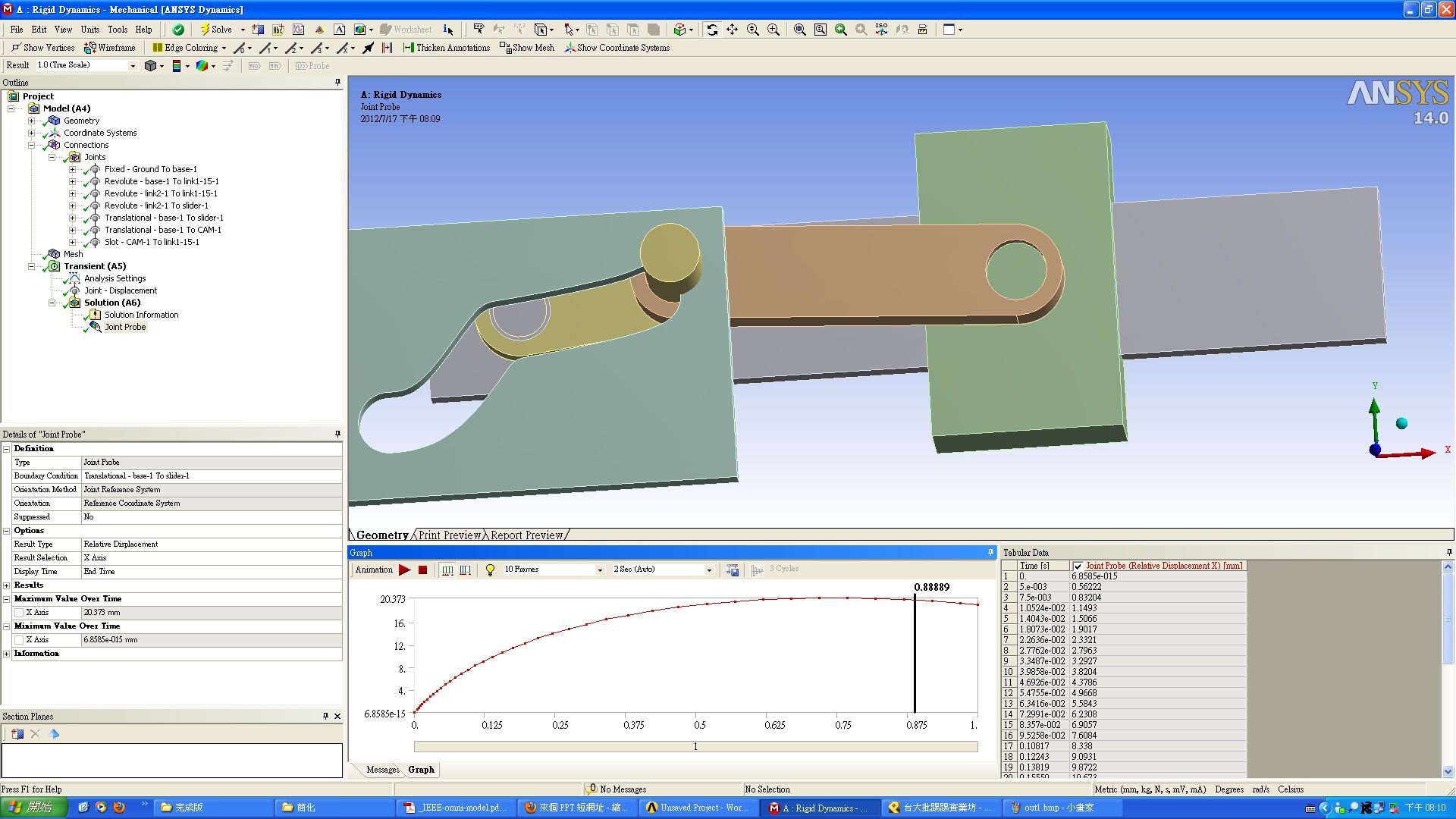Image resolution: width=1456 pixels, height=819 pixels.
Task: Click the Wireframe display icon
Action: coord(111,48)
